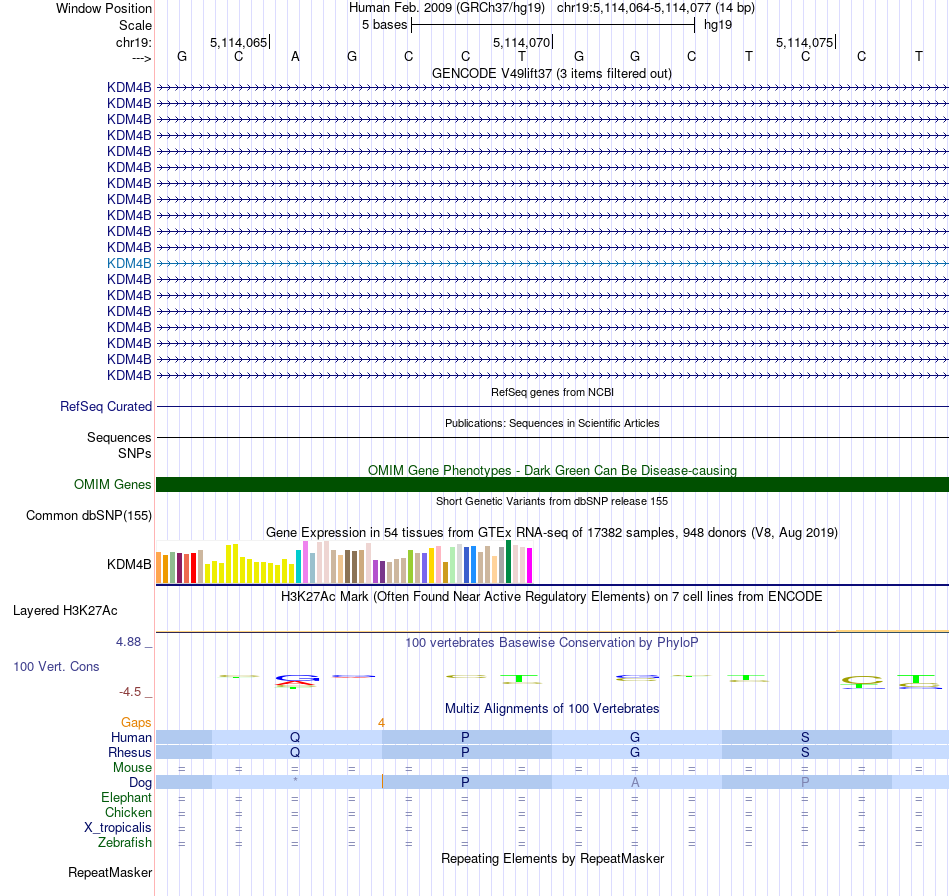Click the 100 Vert. Cons track label
The height and width of the screenshot is (896, 950).
(x=56, y=666)
